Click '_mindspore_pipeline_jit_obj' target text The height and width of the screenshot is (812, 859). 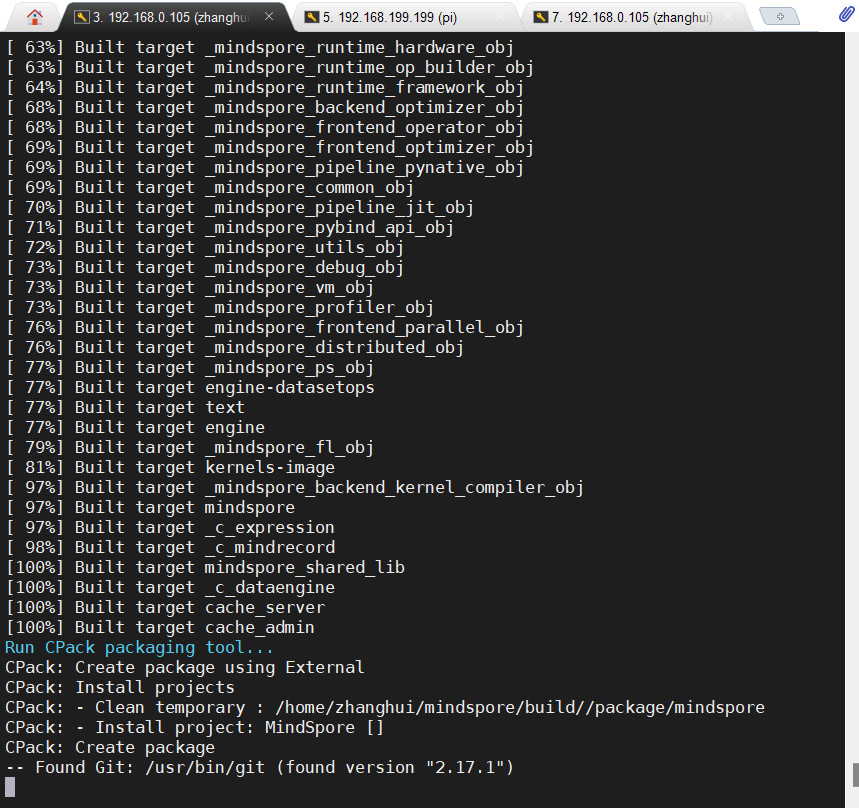pyautogui.click(x=340, y=208)
